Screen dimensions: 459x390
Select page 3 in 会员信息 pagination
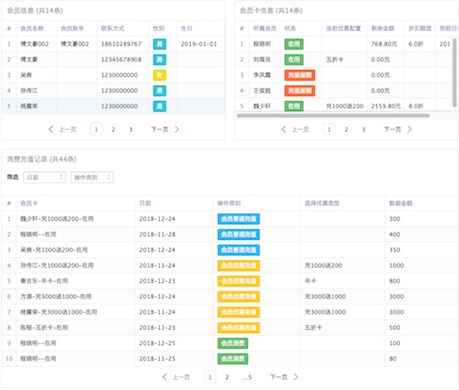[x=131, y=129]
